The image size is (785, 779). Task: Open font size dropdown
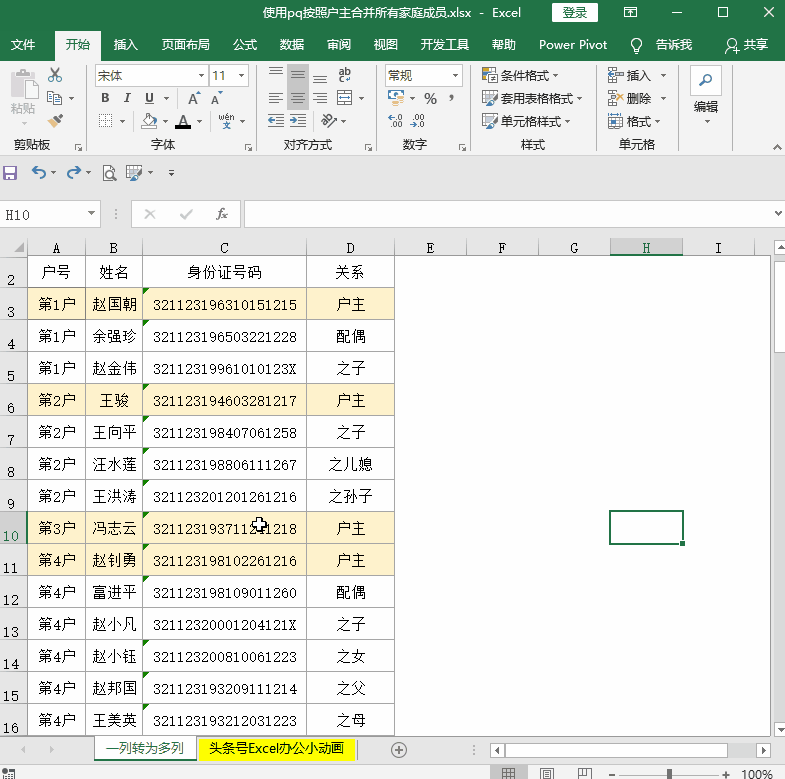(241, 76)
